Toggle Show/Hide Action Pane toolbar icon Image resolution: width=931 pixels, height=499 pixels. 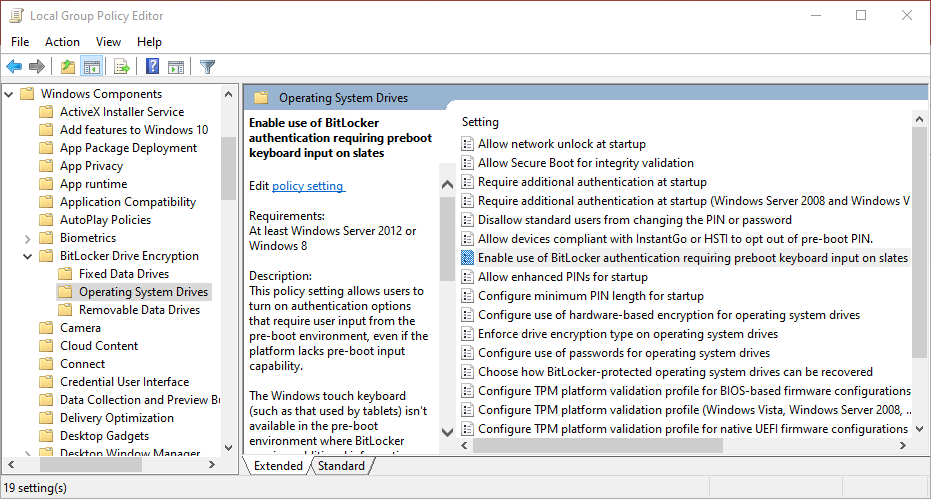(176, 67)
